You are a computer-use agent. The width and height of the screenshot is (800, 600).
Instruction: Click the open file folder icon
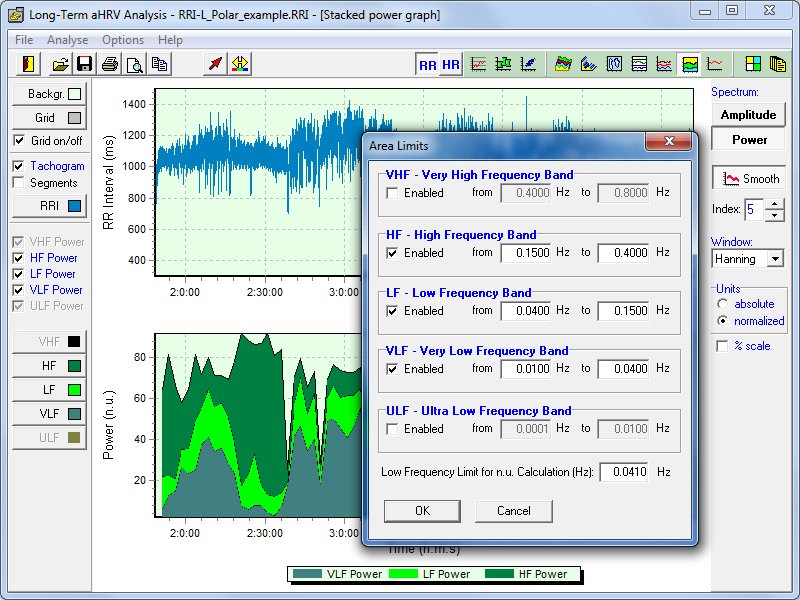click(61, 65)
